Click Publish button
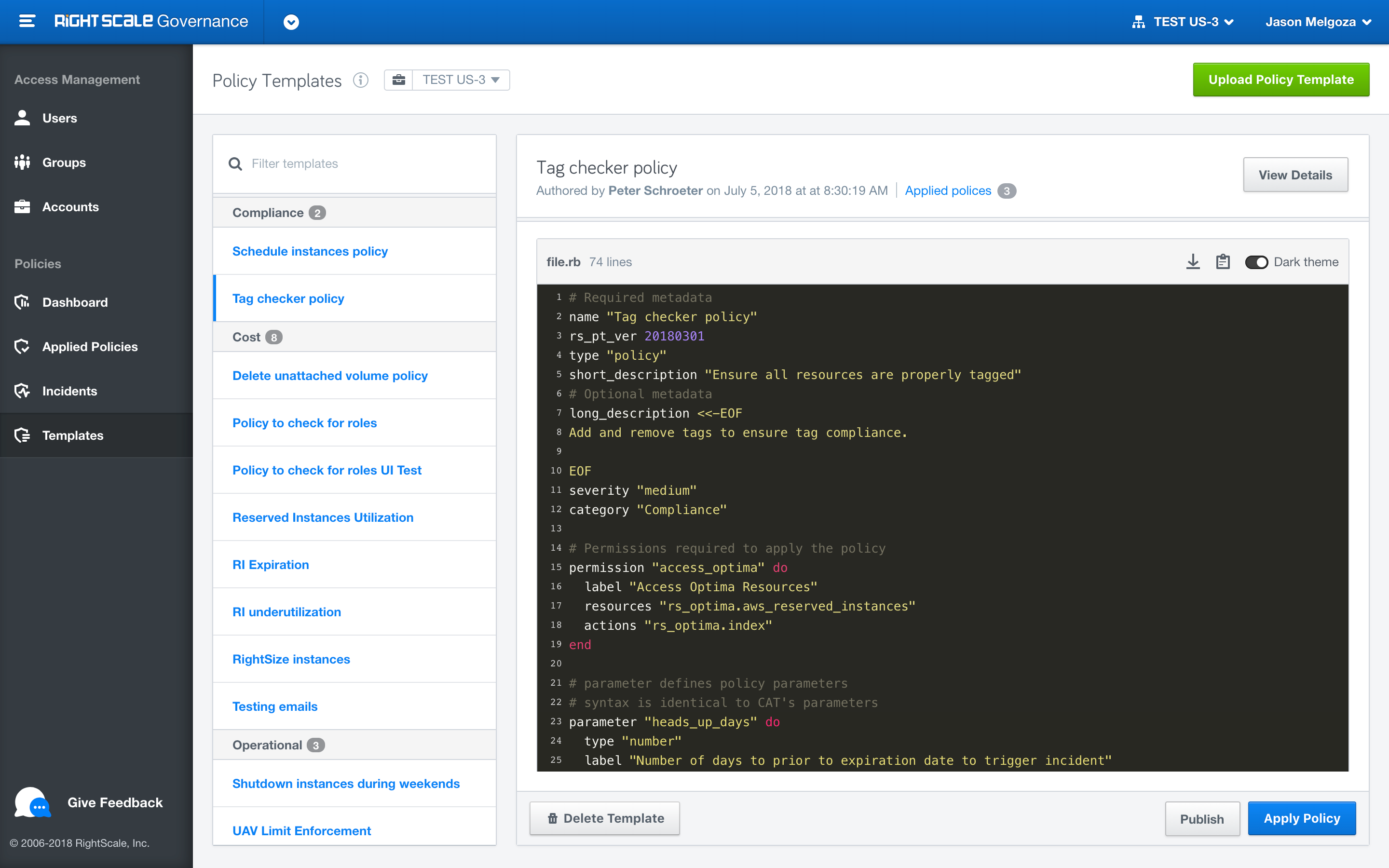Screen dimensions: 1389x868 (1202, 819)
